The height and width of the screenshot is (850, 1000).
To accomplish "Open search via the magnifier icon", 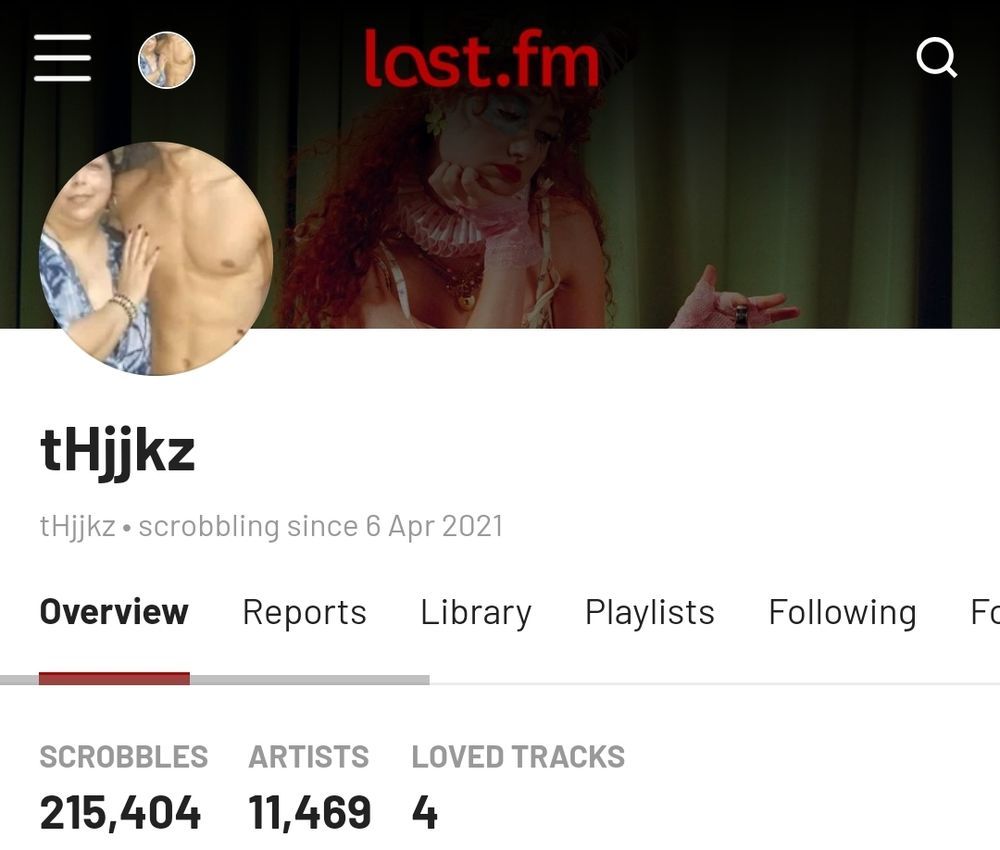I will [936, 58].
